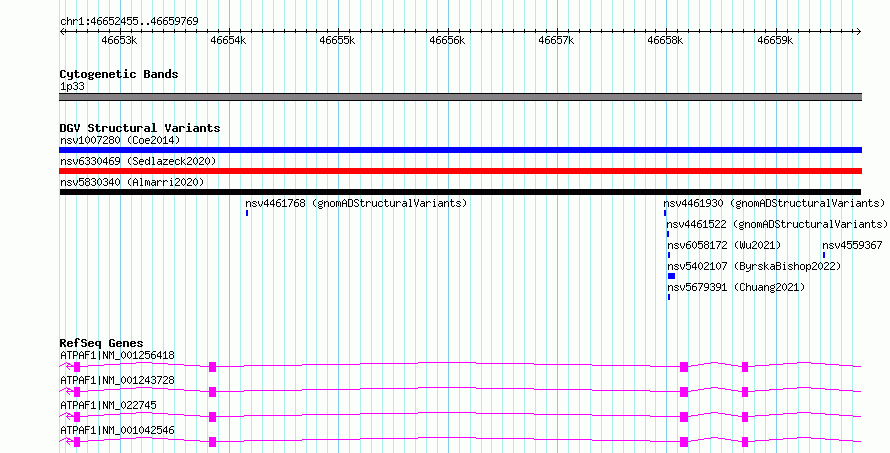Click the small blue nsv4461930 variant mark
The width and height of the screenshot is (890, 453).
pyautogui.click(x=665, y=213)
